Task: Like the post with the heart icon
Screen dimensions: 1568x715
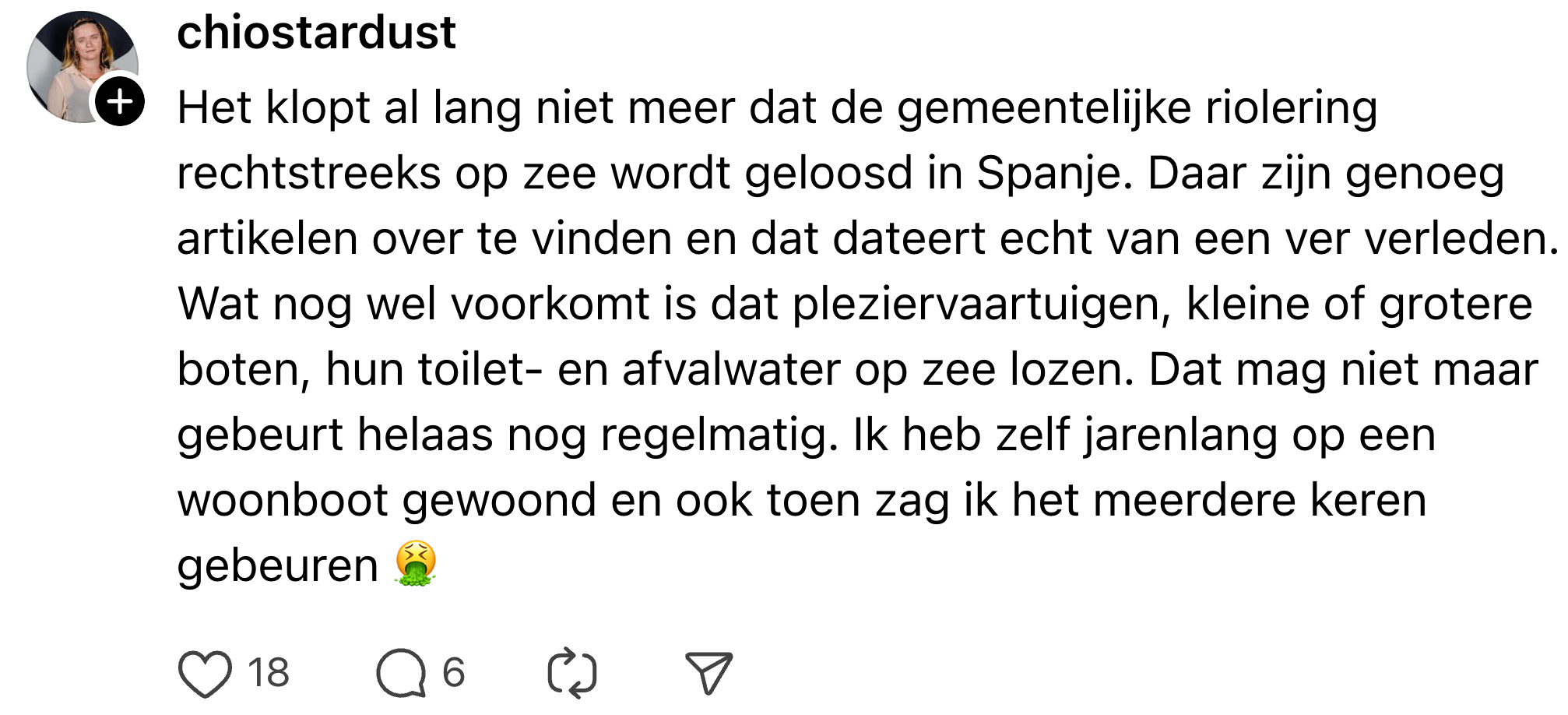Action: click(x=205, y=673)
